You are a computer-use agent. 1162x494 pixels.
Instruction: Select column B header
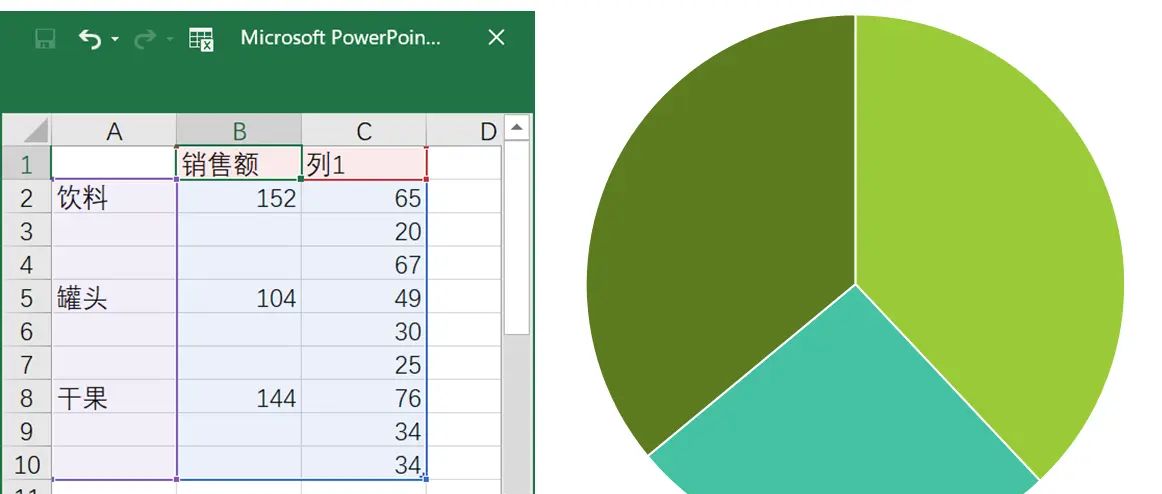click(x=239, y=131)
